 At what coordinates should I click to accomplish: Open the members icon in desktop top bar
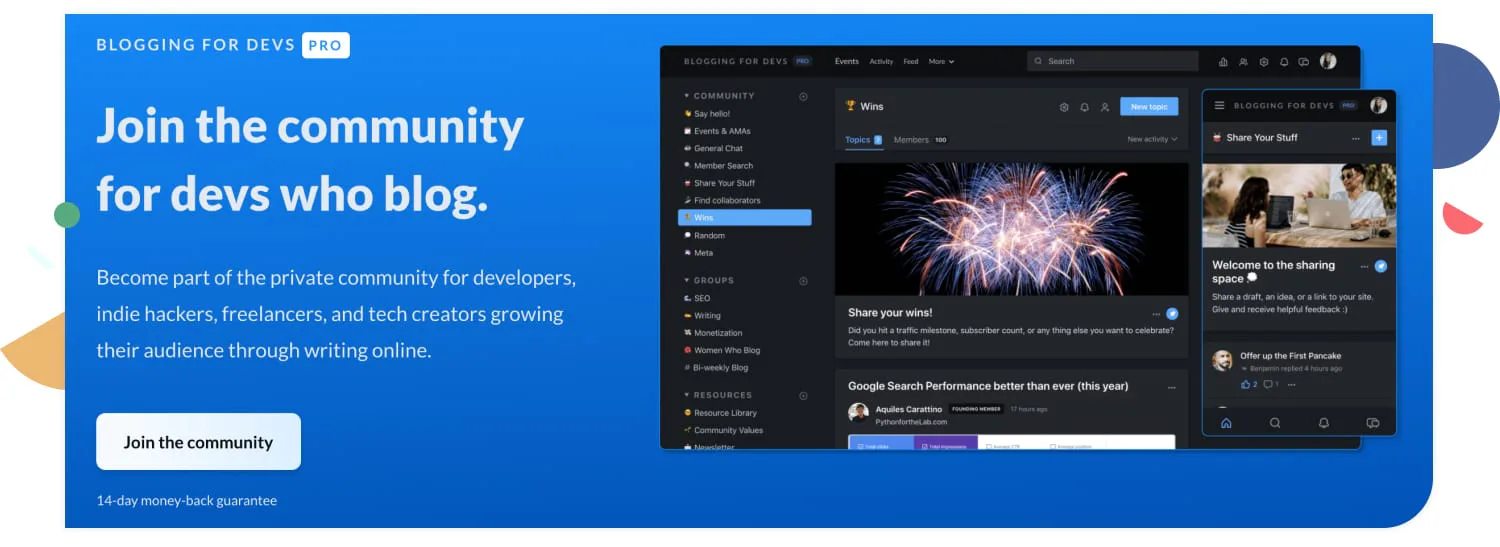click(x=1243, y=62)
